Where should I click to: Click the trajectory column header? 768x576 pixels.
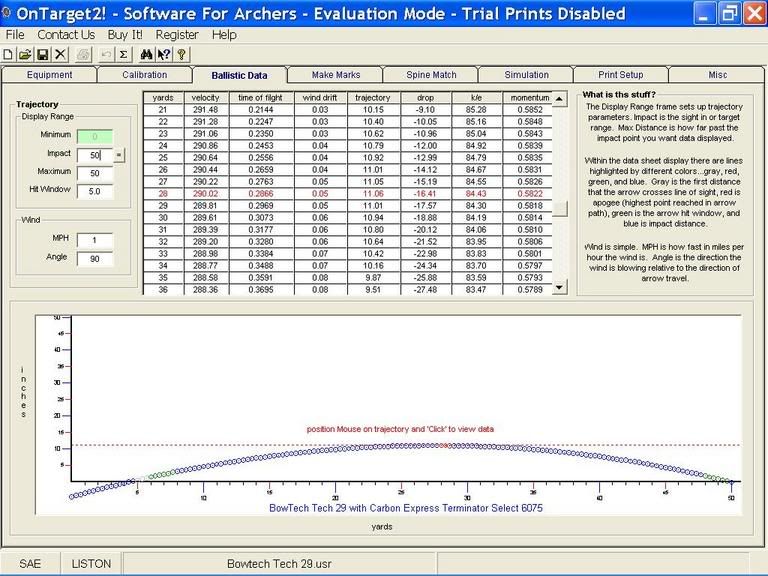373,97
